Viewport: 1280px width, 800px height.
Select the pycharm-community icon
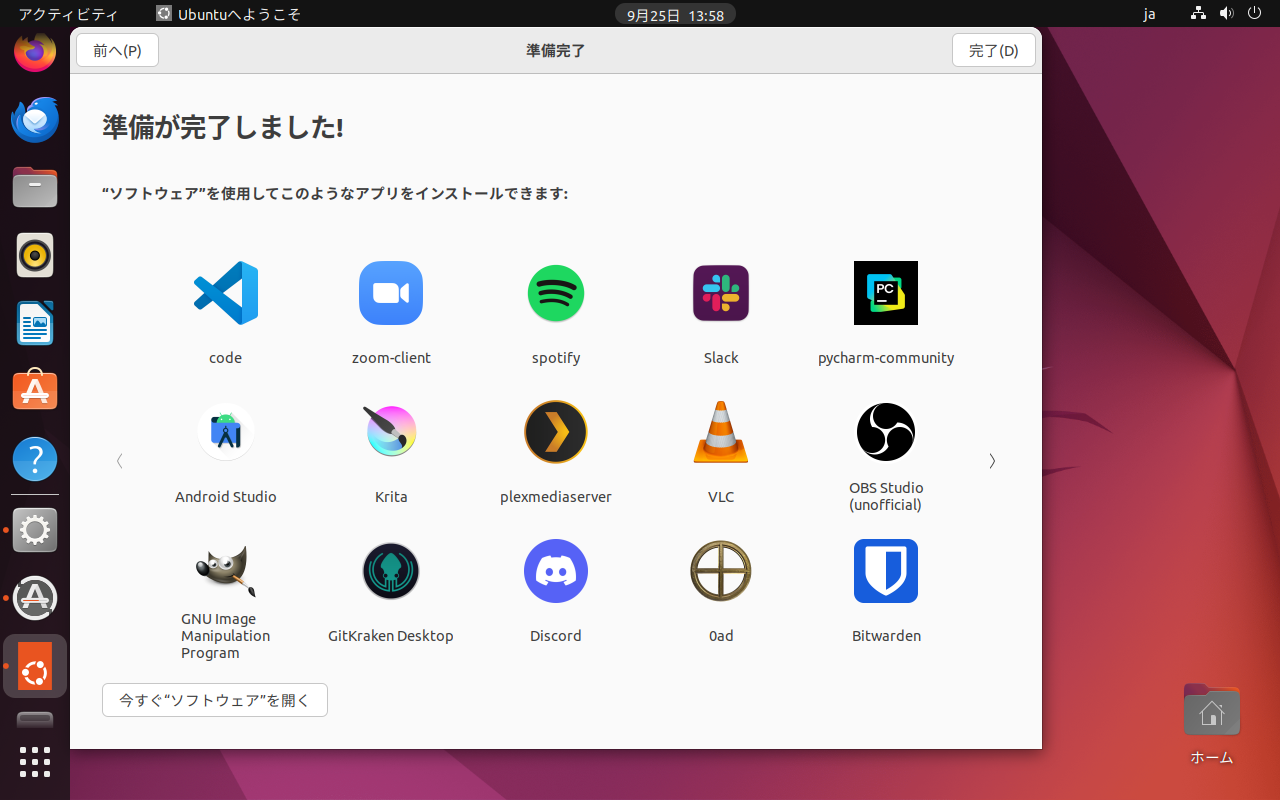886,293
